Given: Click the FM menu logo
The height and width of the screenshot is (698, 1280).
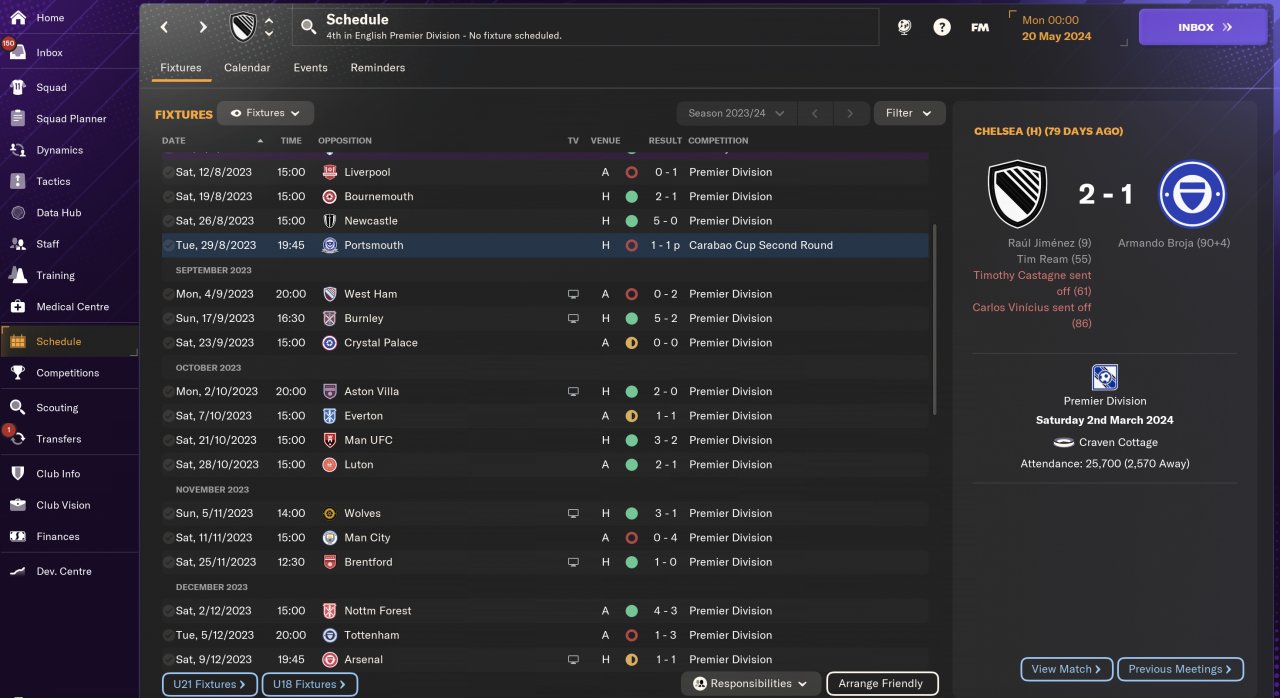Looking at the screenshot, I should [x=980, y=27].
